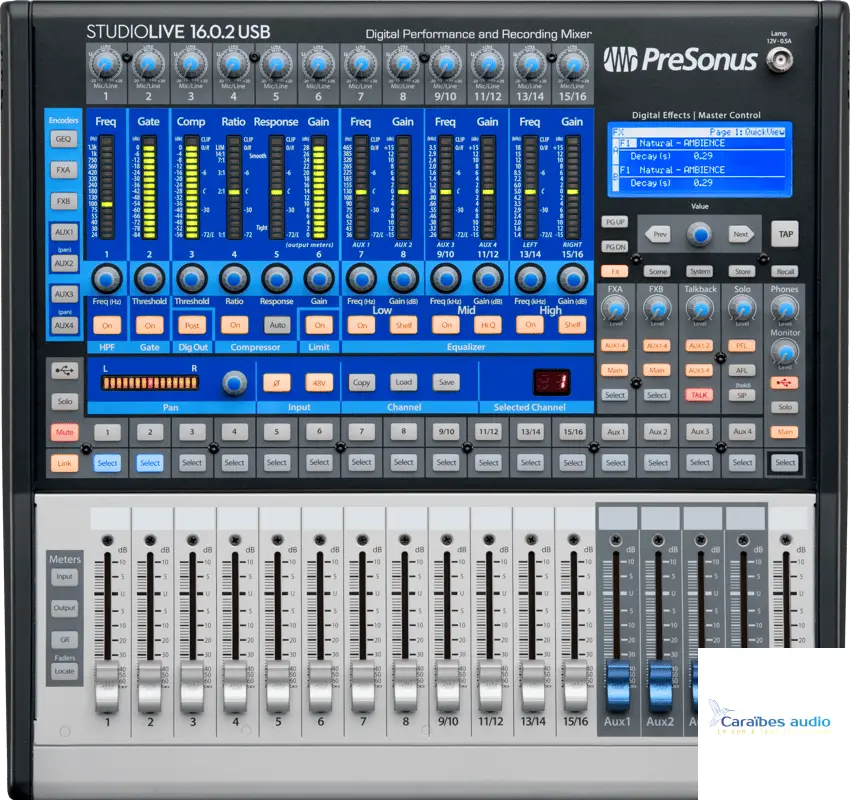Open the Scene menu page
This screenshot has height=800, width=850.
click(x=658, y=272)
